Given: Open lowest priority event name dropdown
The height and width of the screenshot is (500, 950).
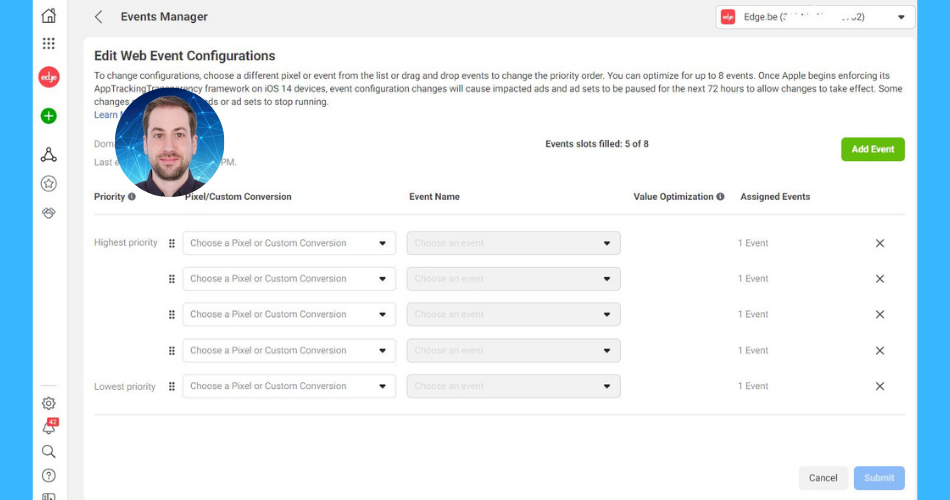Looking at the screenshot, I should [513, 386].
